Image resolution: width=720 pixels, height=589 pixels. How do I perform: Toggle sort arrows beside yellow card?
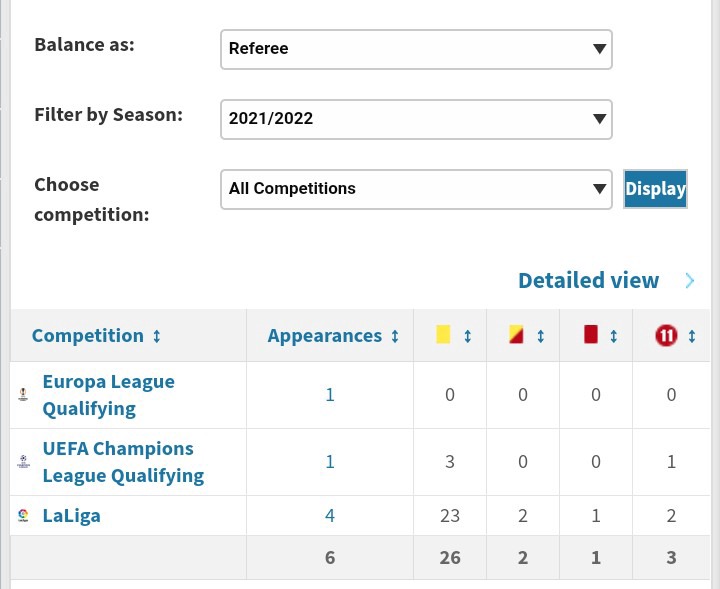(x=467, y=336)
